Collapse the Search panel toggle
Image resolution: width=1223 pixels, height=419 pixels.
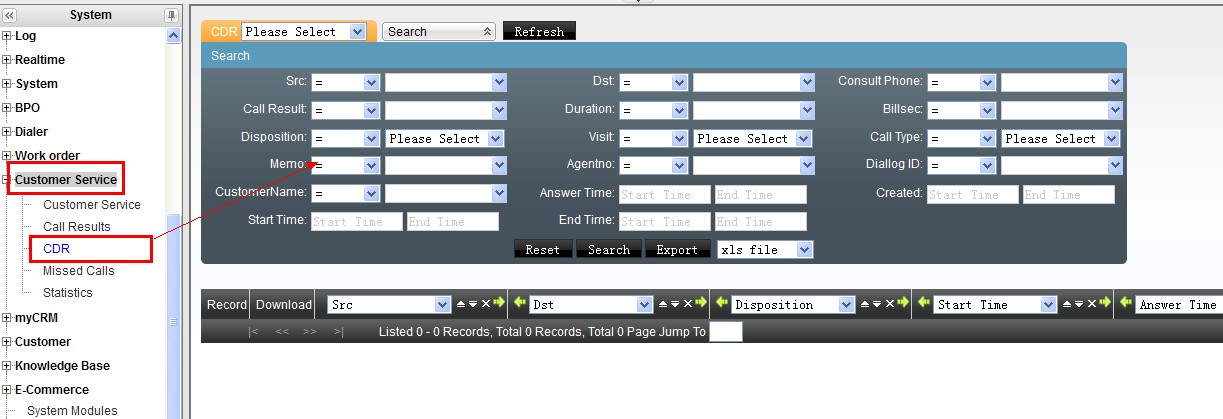pos(488,32)
